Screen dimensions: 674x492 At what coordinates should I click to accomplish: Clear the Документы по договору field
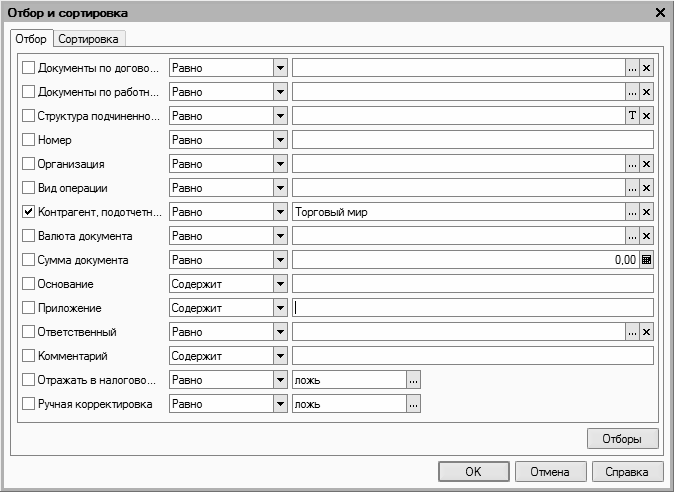[x=646, y=68]
